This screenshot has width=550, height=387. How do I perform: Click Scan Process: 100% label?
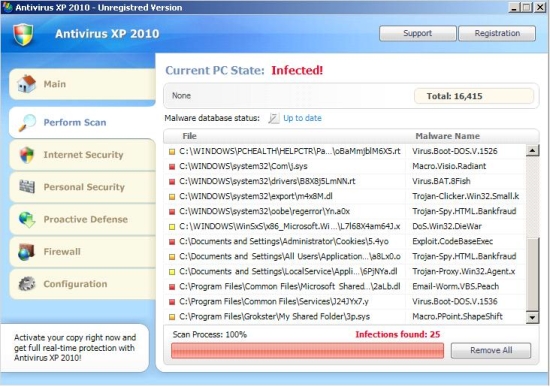(209, 335)
